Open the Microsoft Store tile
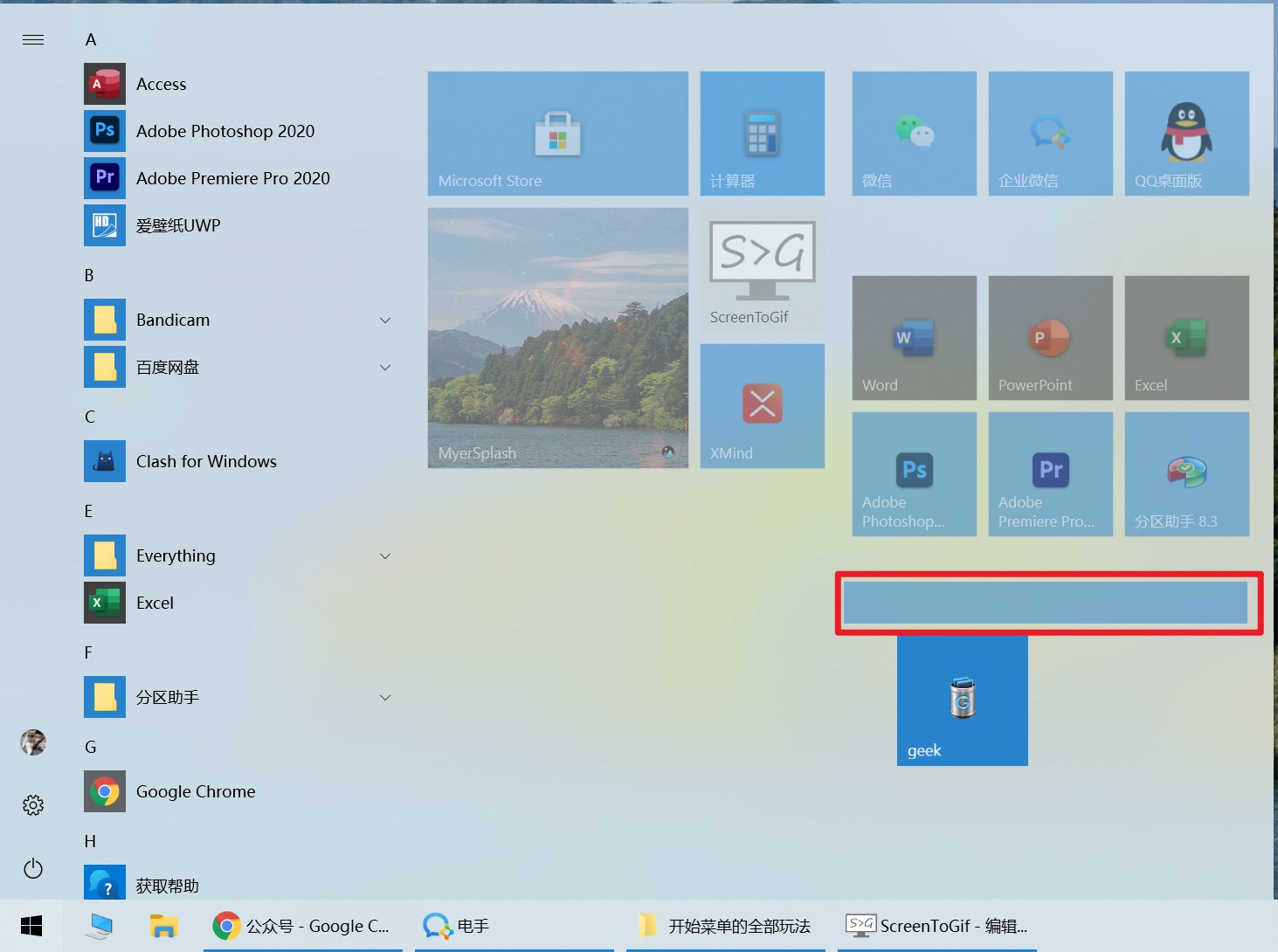This screenshot has height=952, width=1278. pos(558,134)
